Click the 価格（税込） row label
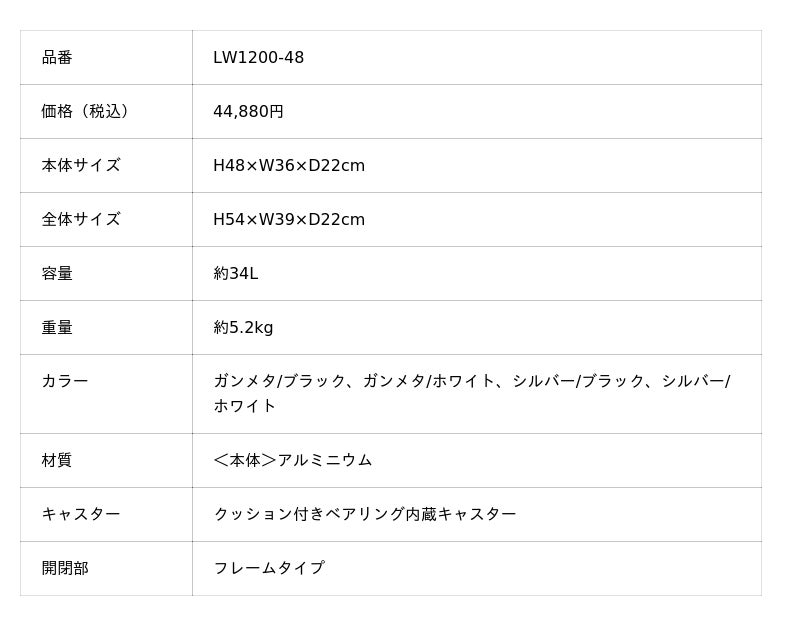This screenshot has height=626, width=800. [86, 112]
